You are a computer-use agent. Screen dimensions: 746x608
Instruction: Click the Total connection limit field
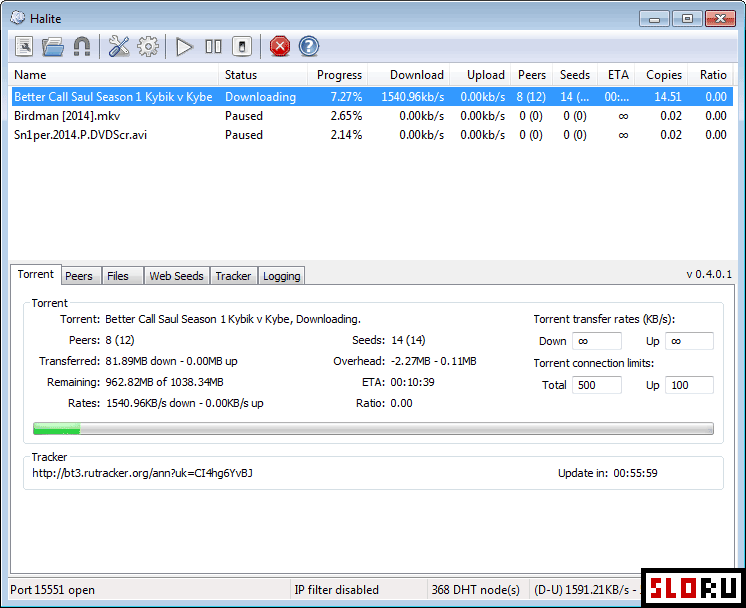coord(597,385)
